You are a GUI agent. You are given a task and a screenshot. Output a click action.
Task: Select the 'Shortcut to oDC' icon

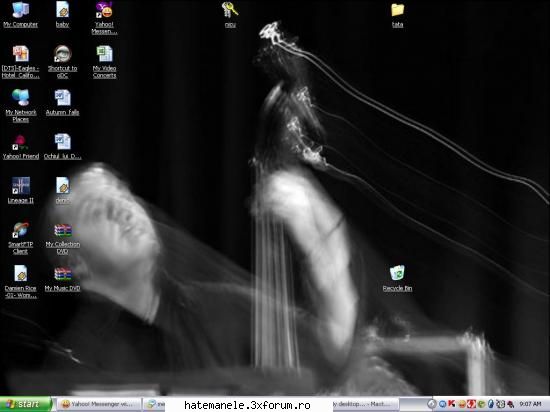coord(62,62)
